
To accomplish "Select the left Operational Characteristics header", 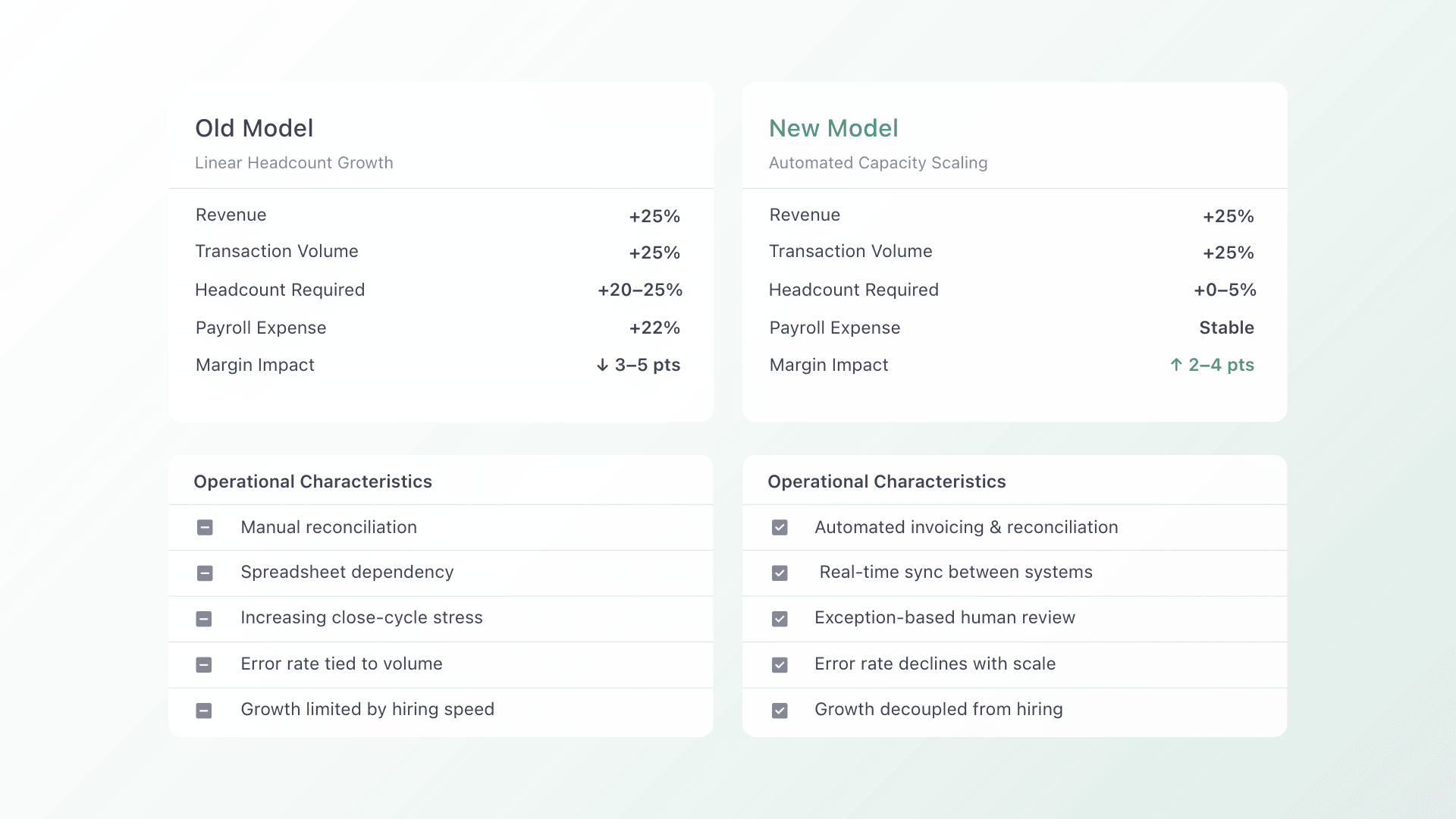I will click(312, 482).
